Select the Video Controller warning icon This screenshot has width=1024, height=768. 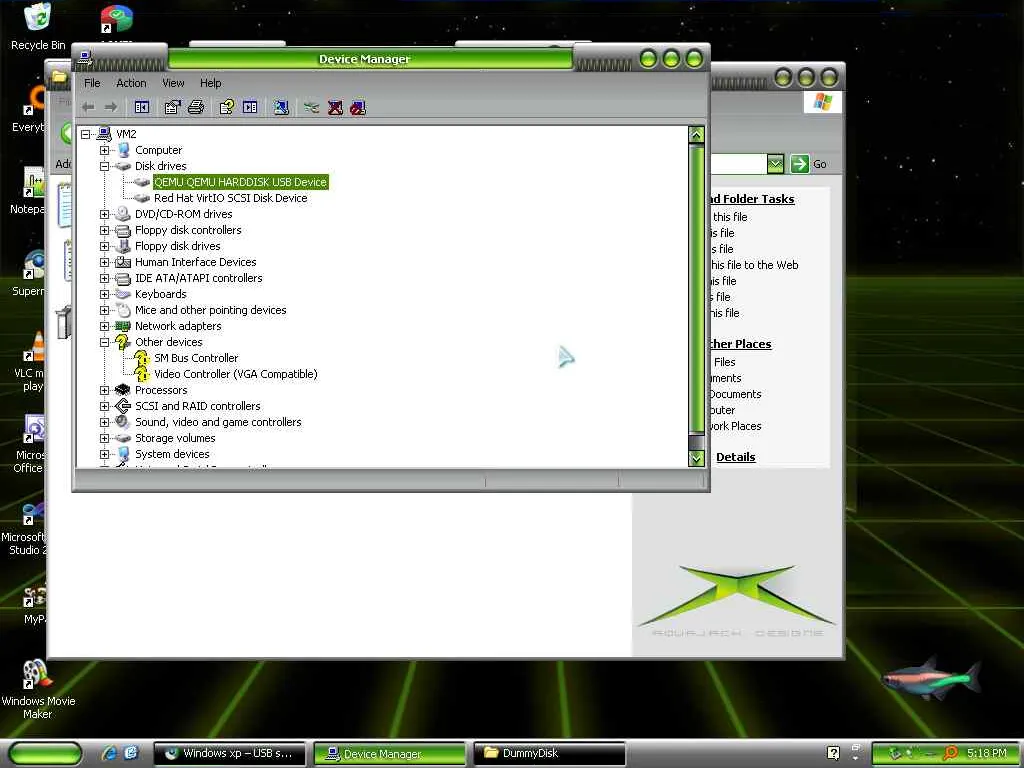coord(142,374)
